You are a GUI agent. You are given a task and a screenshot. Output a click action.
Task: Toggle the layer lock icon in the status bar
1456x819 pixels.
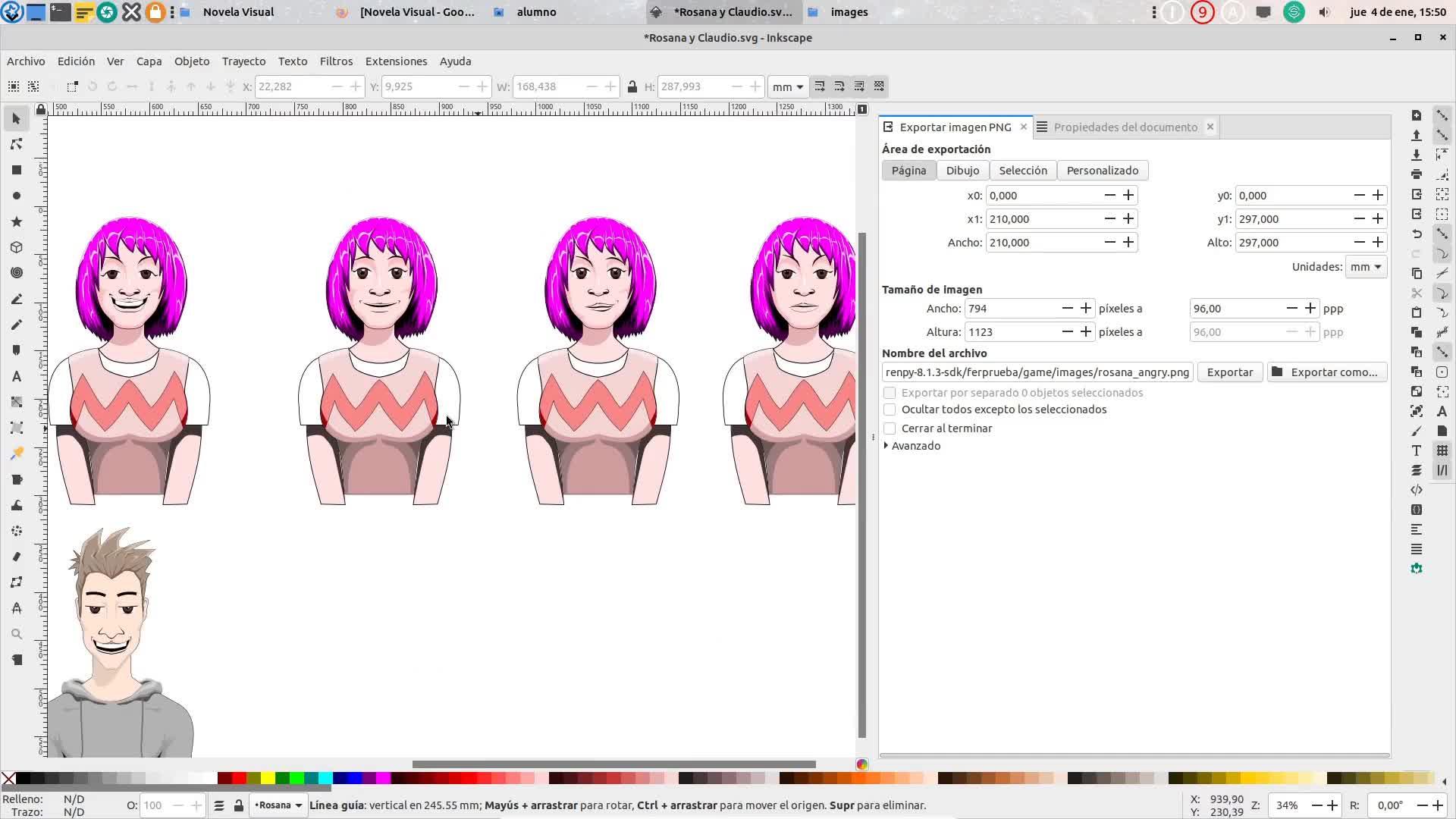(239, 805)
